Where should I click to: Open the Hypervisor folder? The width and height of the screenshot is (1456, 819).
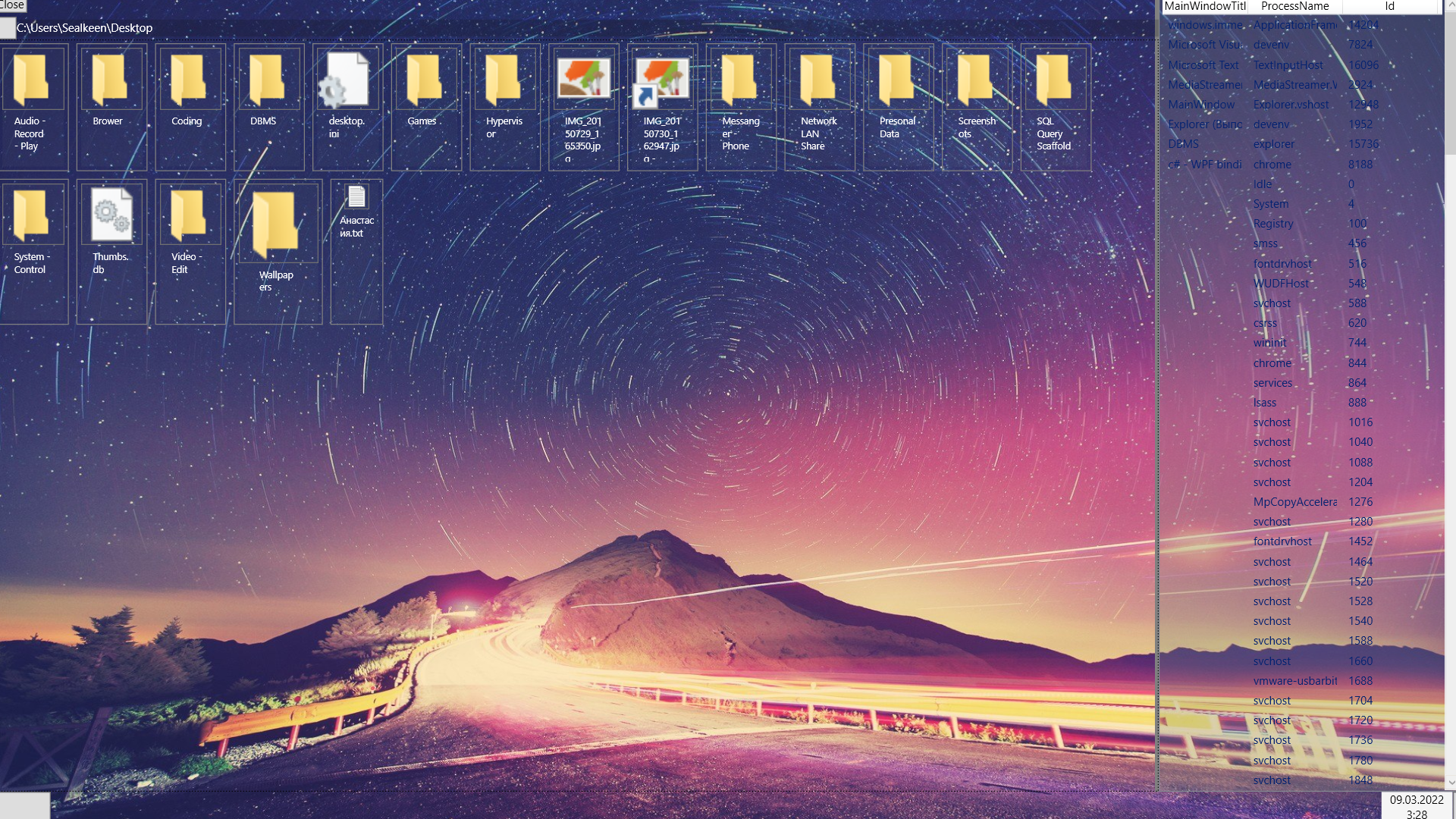503,80
